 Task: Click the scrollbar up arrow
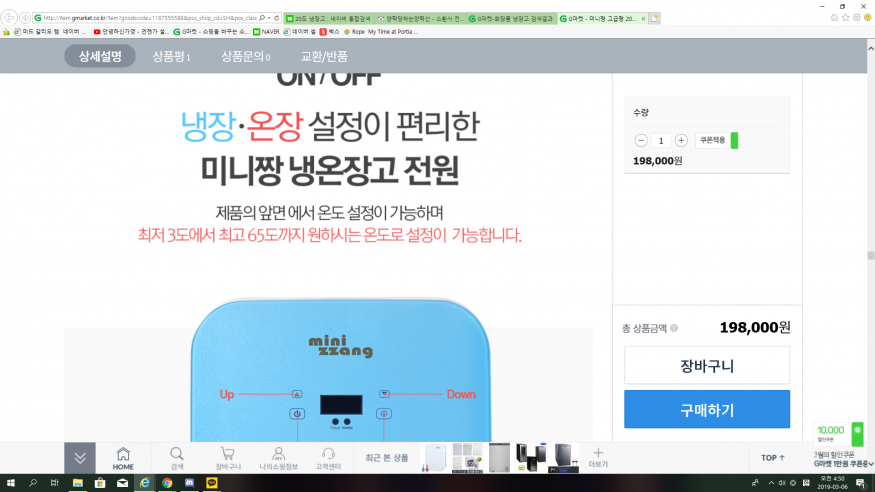pyautogui.click(x=871, y=49)
